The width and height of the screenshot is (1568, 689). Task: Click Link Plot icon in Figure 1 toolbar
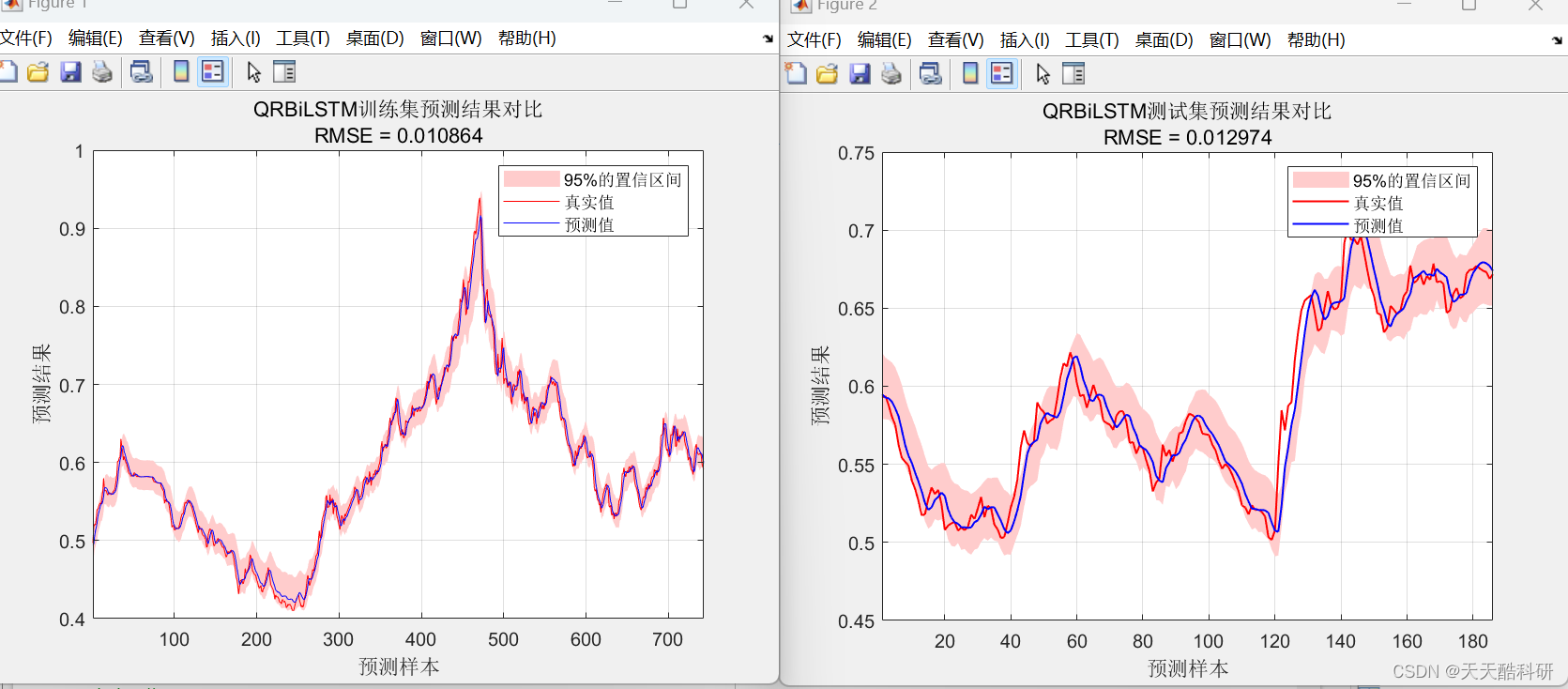[142, 72]
